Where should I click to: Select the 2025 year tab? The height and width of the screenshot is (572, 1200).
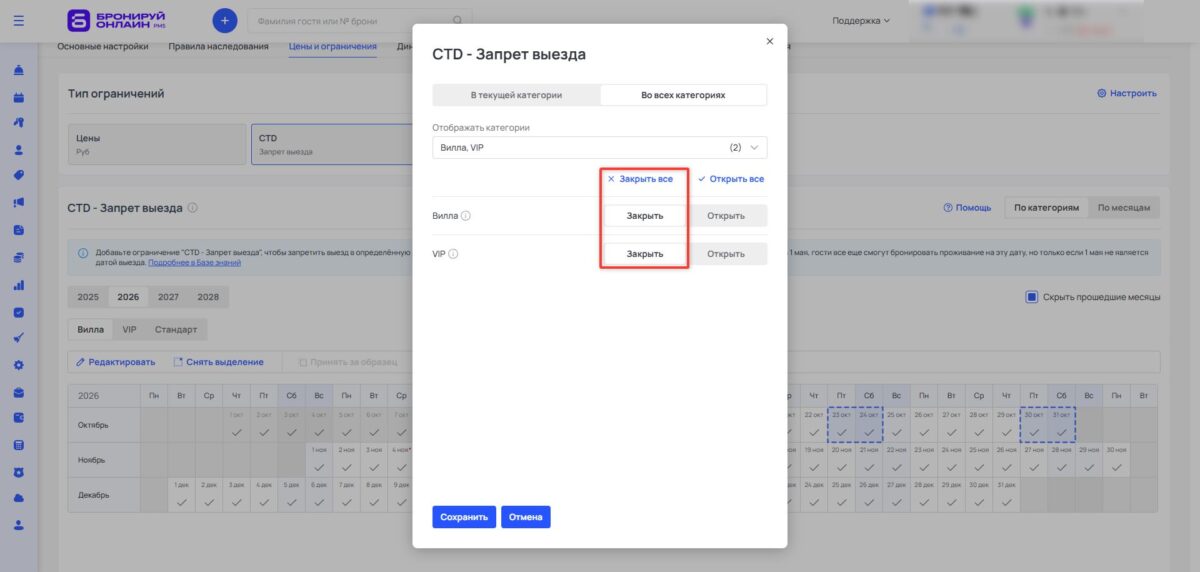point(88,297)
